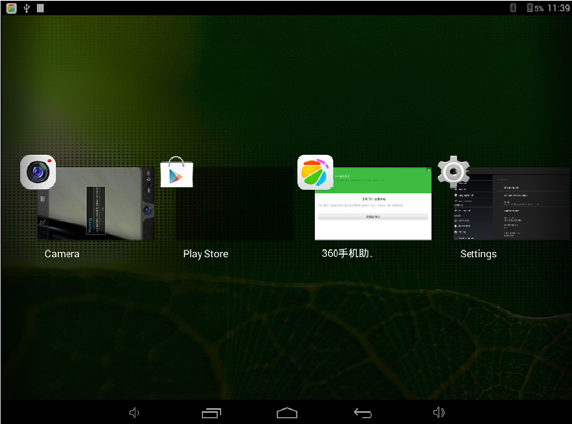
Task: Lower volume with the volume-down icon
Action: [x=134, y=413]
